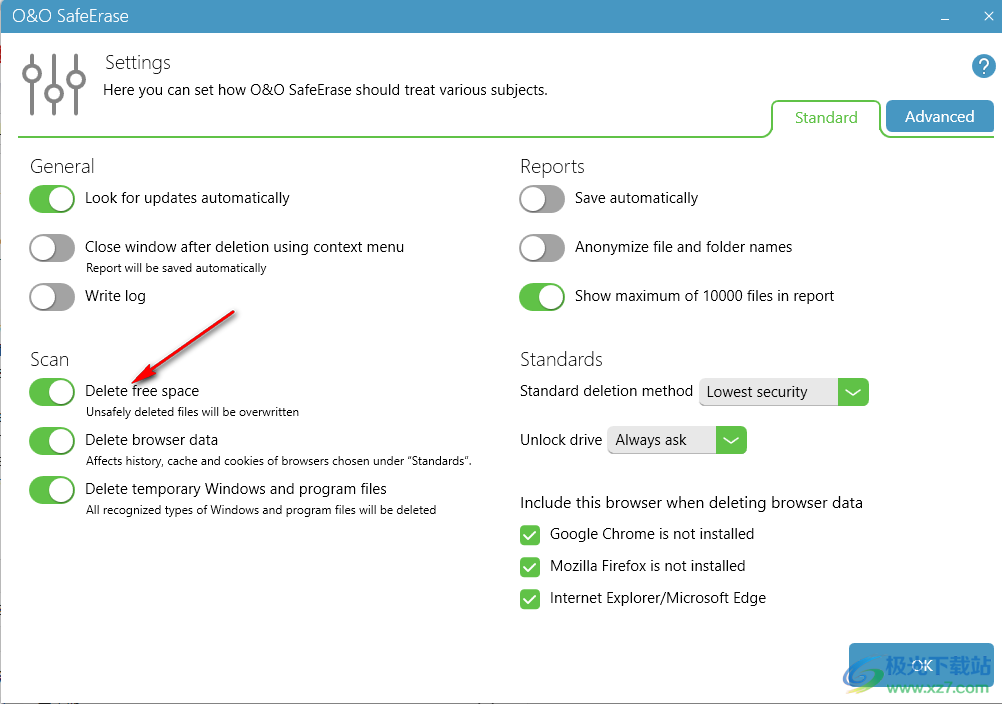1002x704 pixels.
Task: Click the Scan section heading
Action: coord(49,359)
